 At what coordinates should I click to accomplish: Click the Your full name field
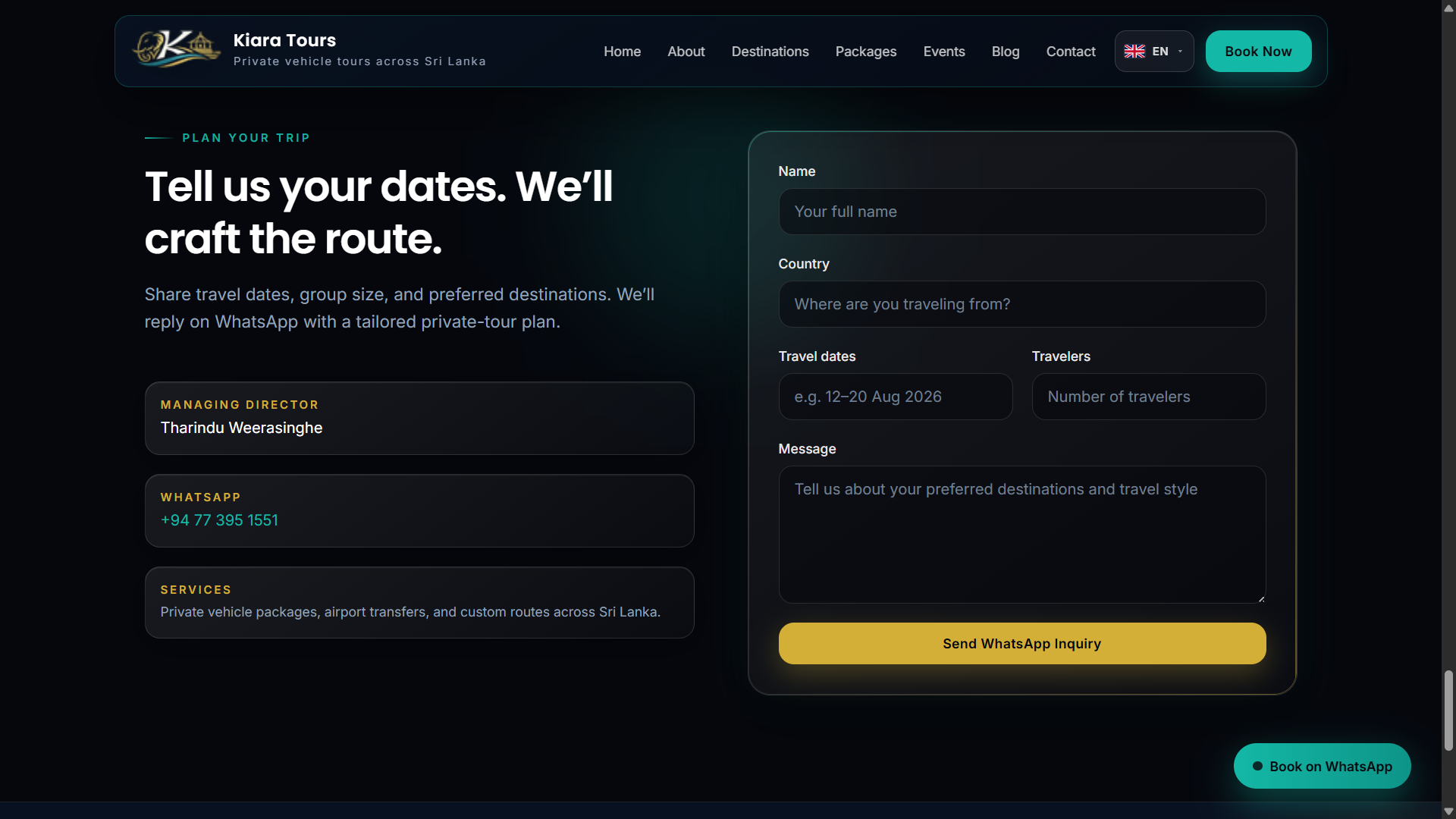1021,212
